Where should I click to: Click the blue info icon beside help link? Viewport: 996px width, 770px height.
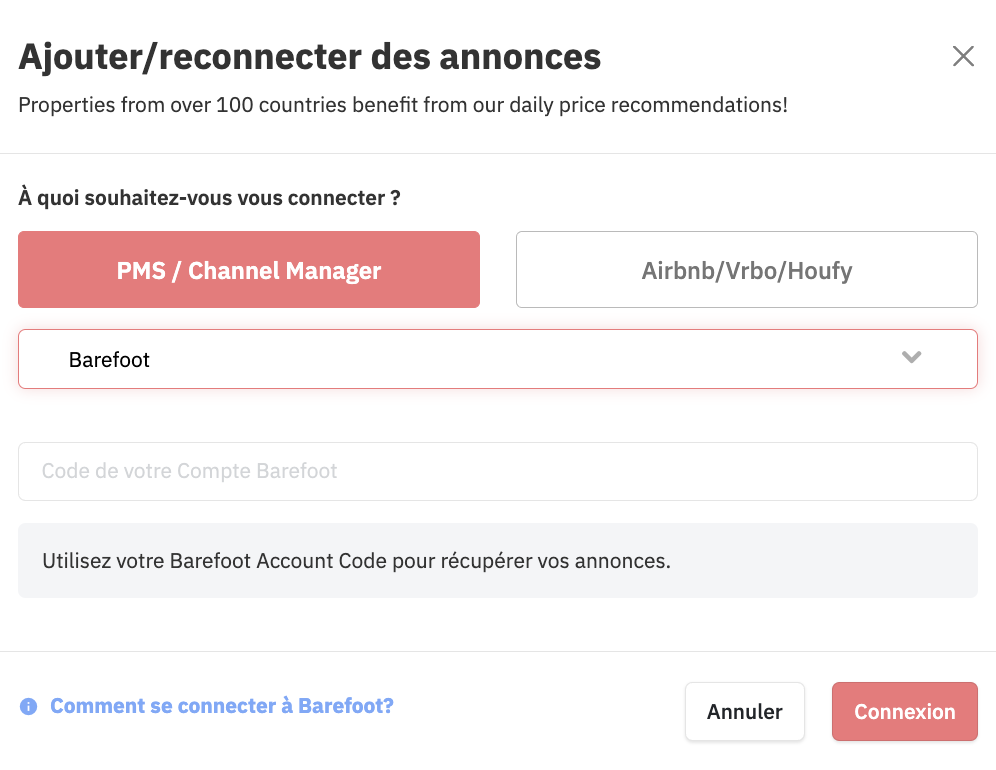coord(29,706)
